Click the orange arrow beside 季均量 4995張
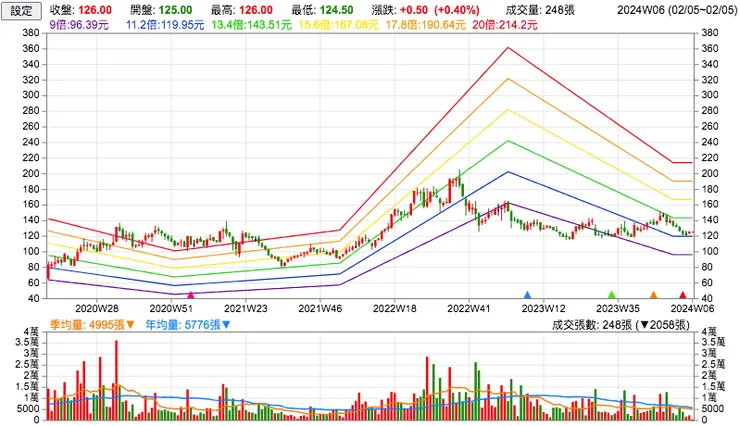This screenshot has width=740, height=426. (x=130, y=325)
